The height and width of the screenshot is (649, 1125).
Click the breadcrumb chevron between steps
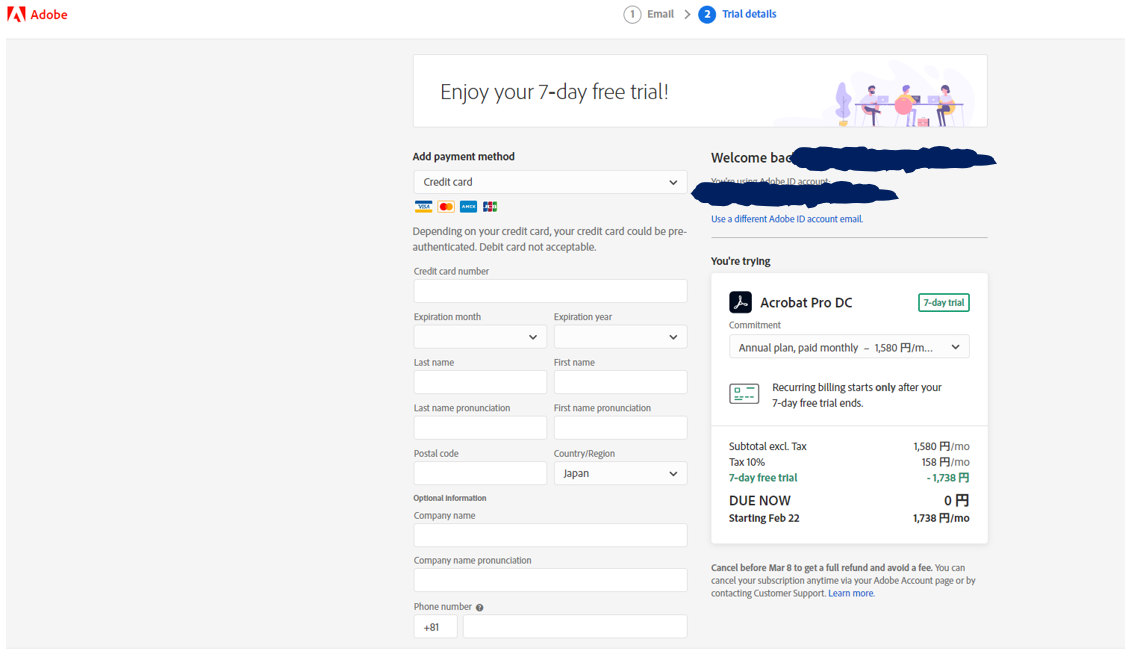687,14
